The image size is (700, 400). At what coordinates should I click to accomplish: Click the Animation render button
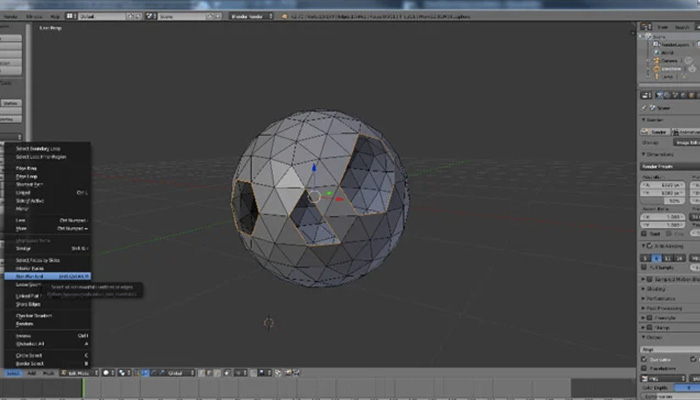coord(686,132)
